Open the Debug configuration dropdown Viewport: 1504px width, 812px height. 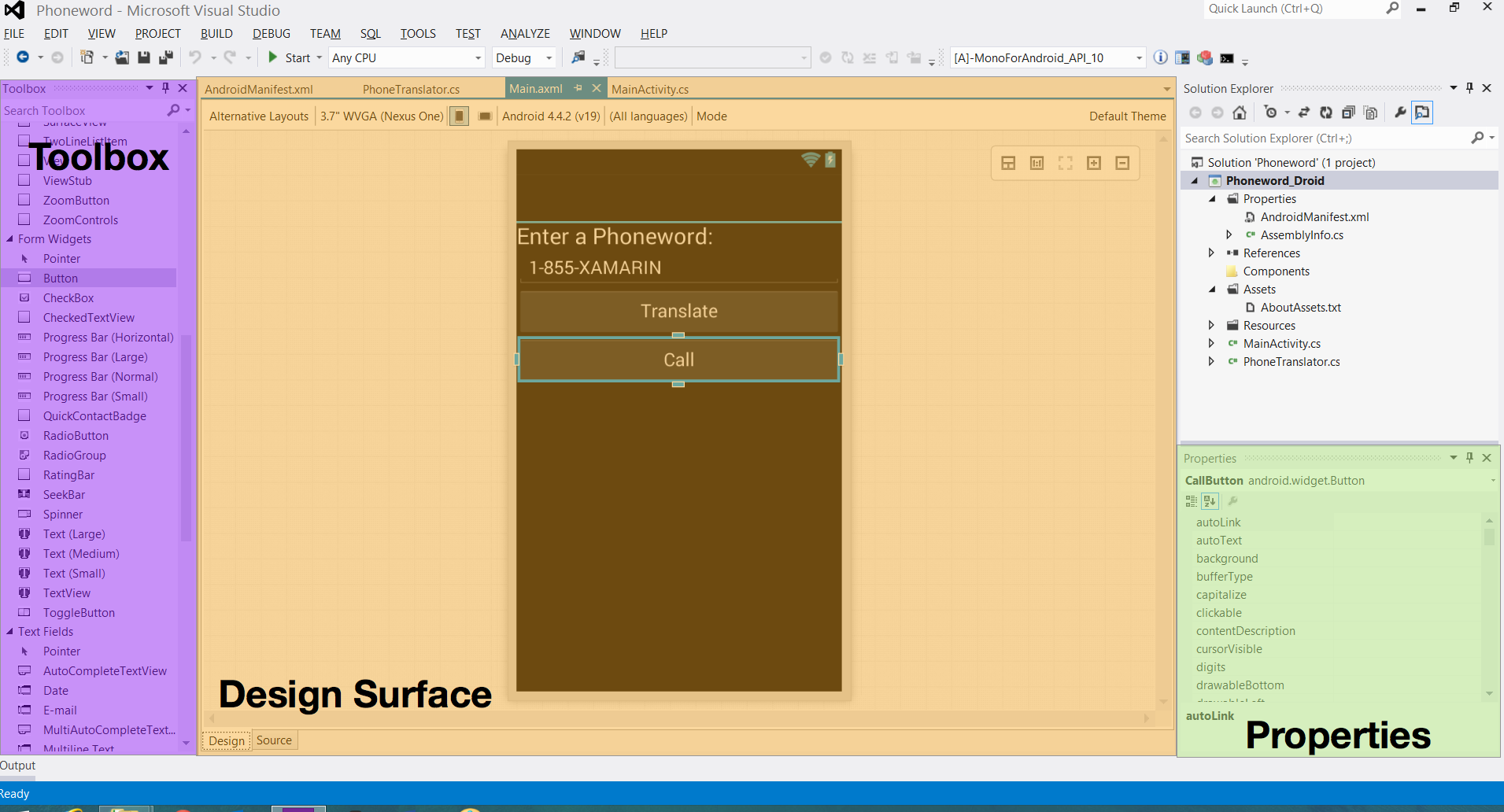pyautogui.click(x=549, y=58)
